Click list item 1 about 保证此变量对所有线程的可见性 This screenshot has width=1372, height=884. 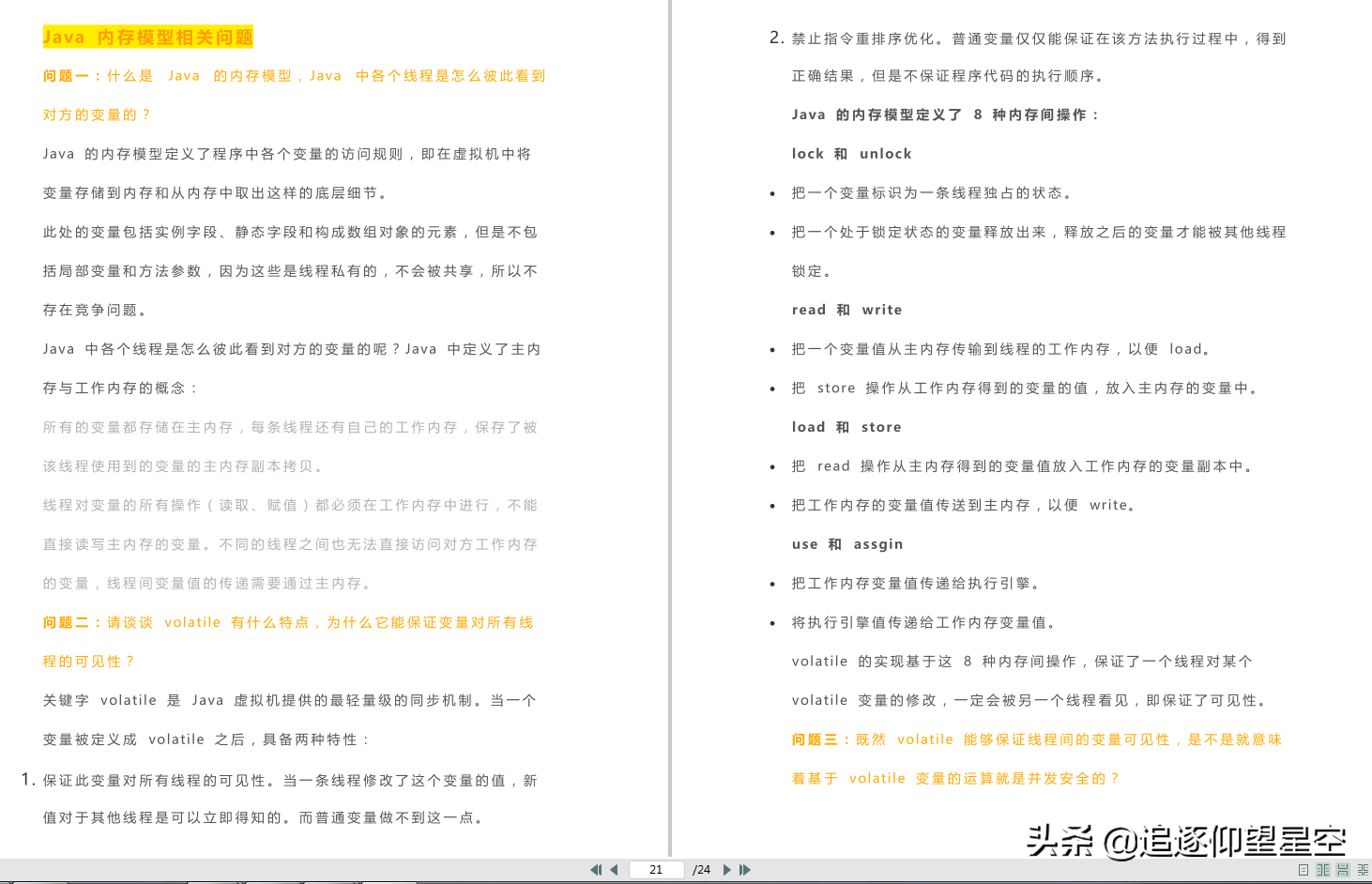pos(280,799)
